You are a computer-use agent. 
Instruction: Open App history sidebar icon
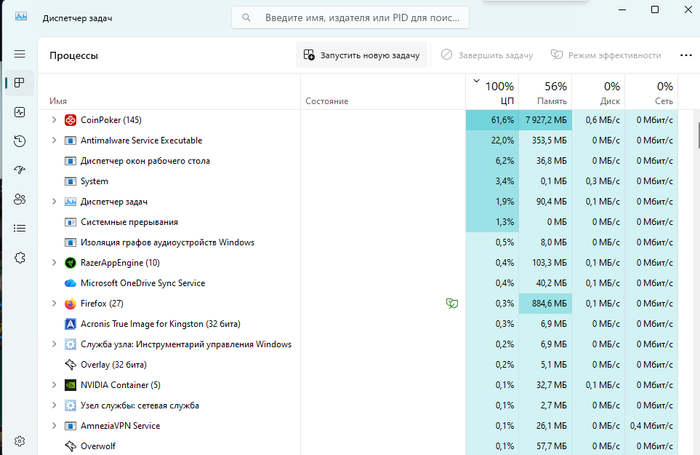pyautogui.click(x=20, y=141)
